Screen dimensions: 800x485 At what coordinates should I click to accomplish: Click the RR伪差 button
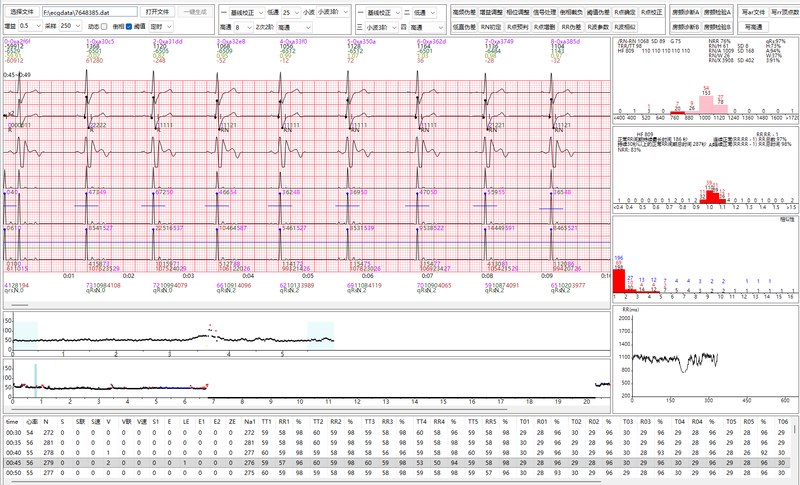tap(571, 25)
